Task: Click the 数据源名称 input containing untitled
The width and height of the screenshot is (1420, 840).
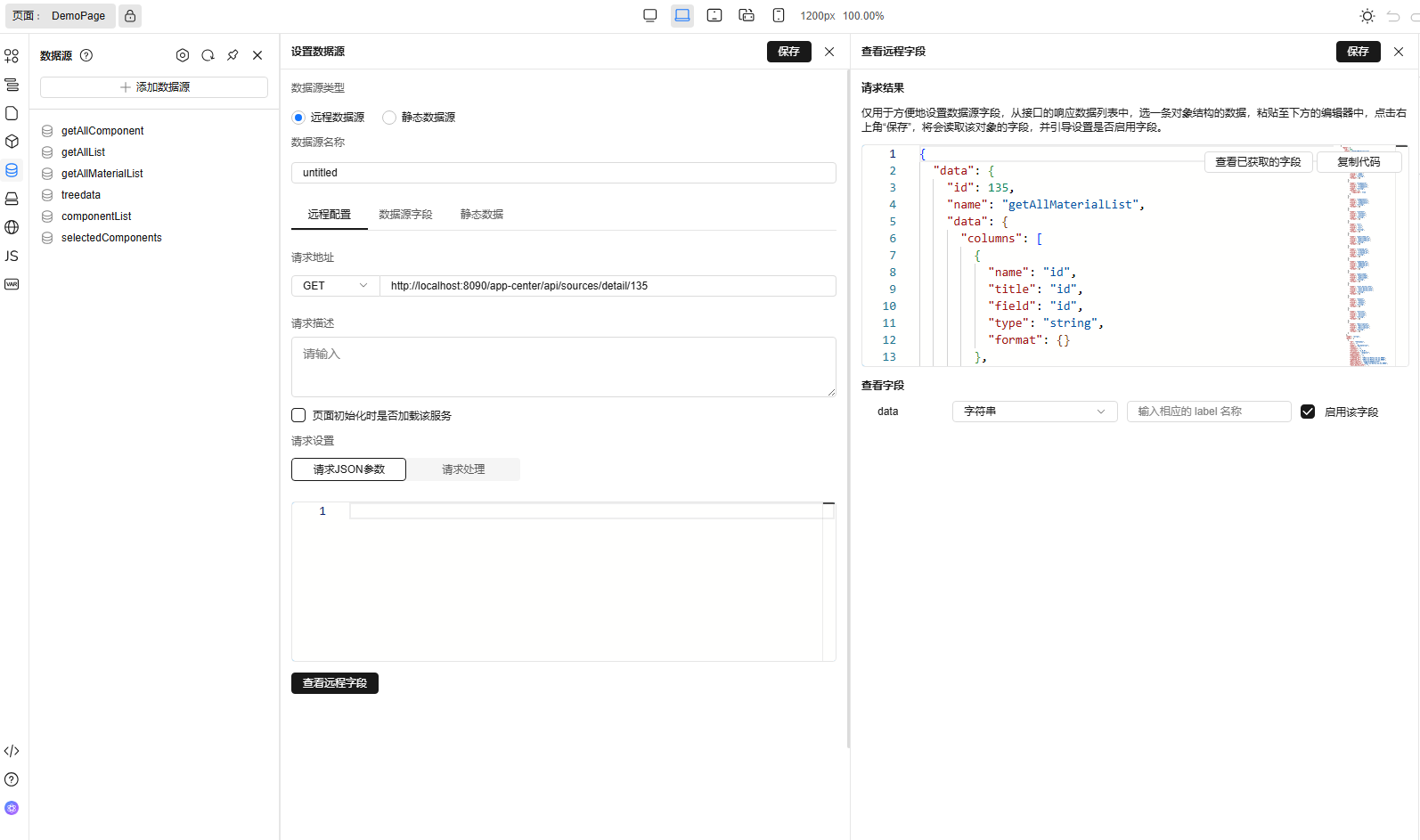Action: 563,173
